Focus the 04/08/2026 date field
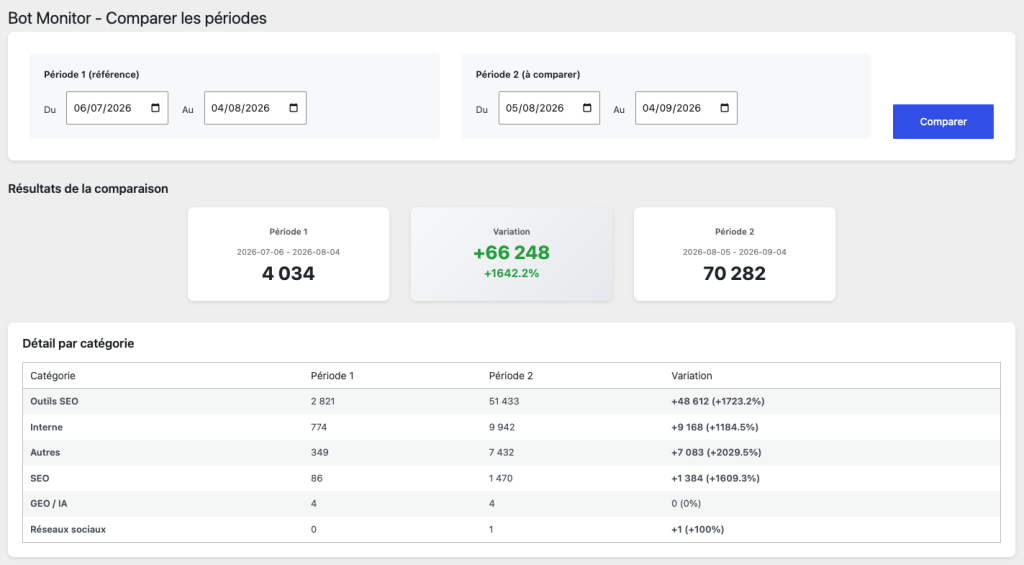 [x=255, y=108]
